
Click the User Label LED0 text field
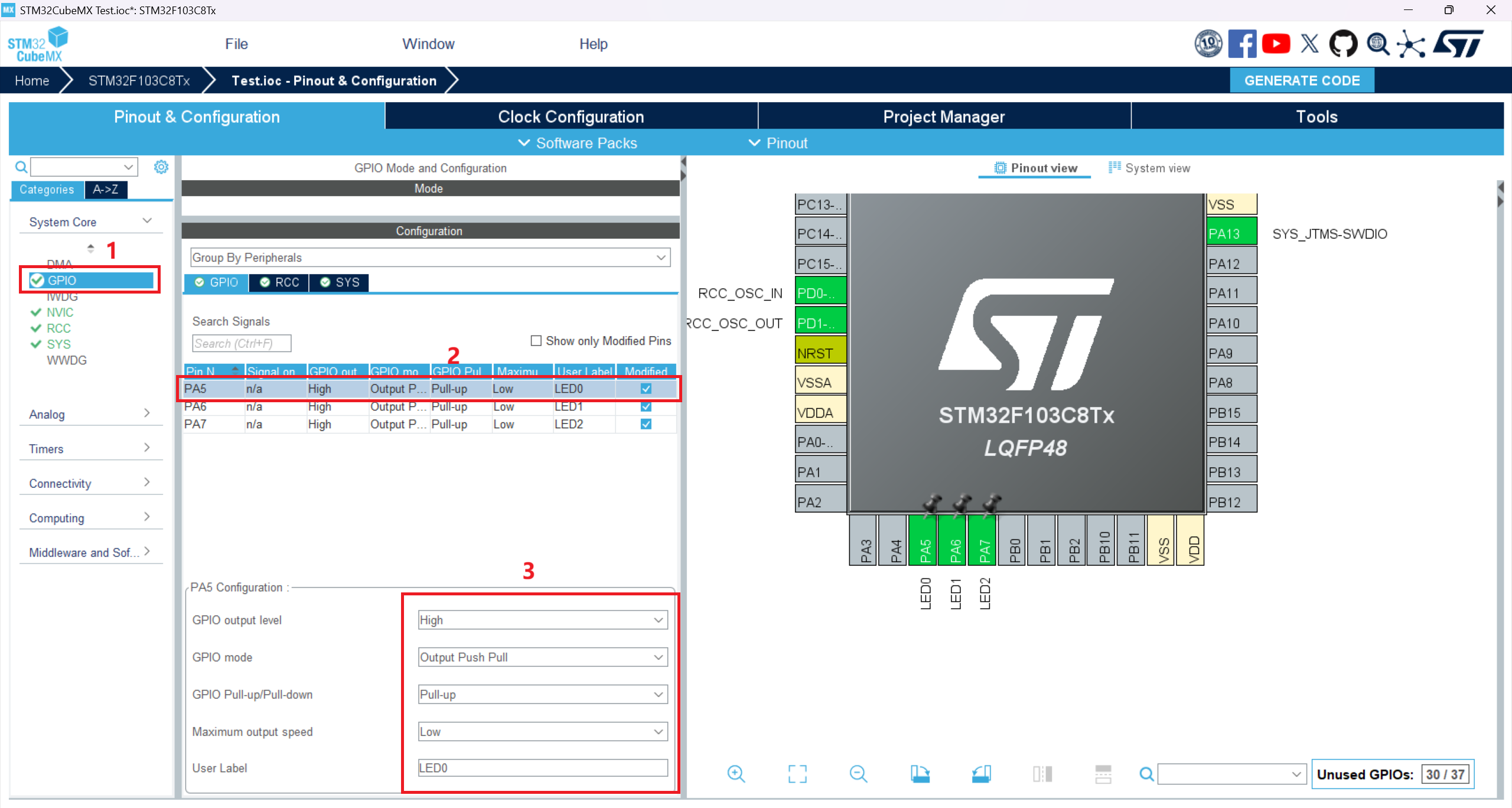coord(542,768)
